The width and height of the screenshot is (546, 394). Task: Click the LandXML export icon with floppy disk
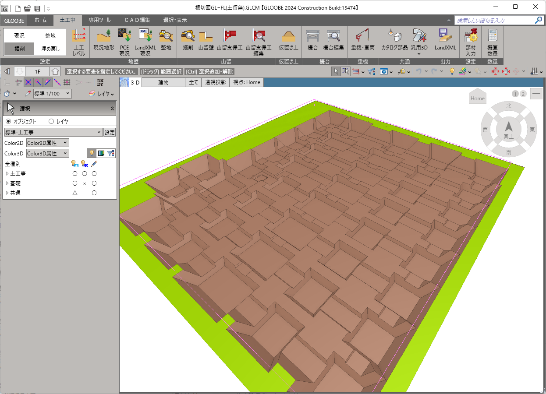(445, 39)
